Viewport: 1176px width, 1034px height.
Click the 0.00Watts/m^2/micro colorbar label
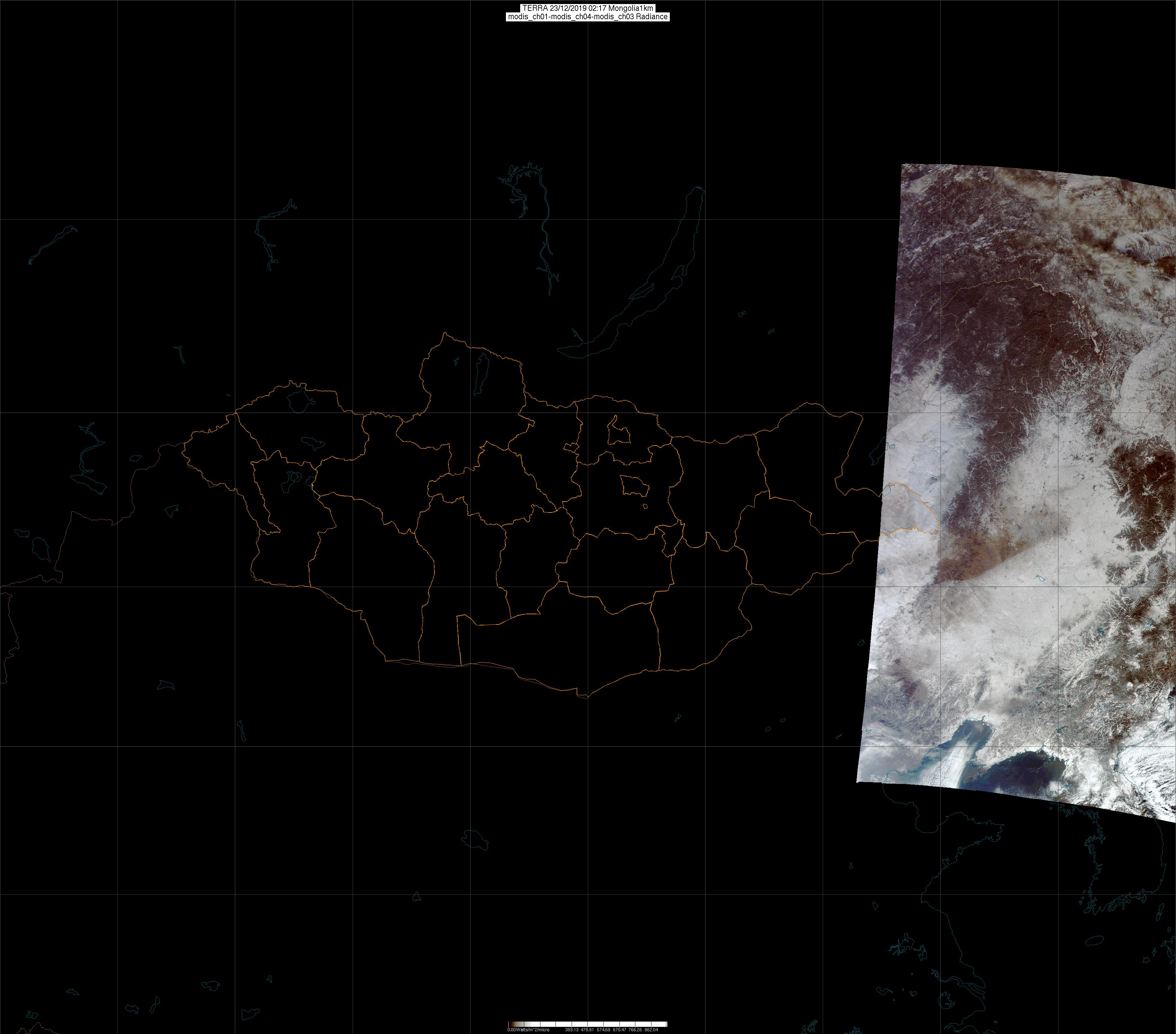(x=528, y=1029)
